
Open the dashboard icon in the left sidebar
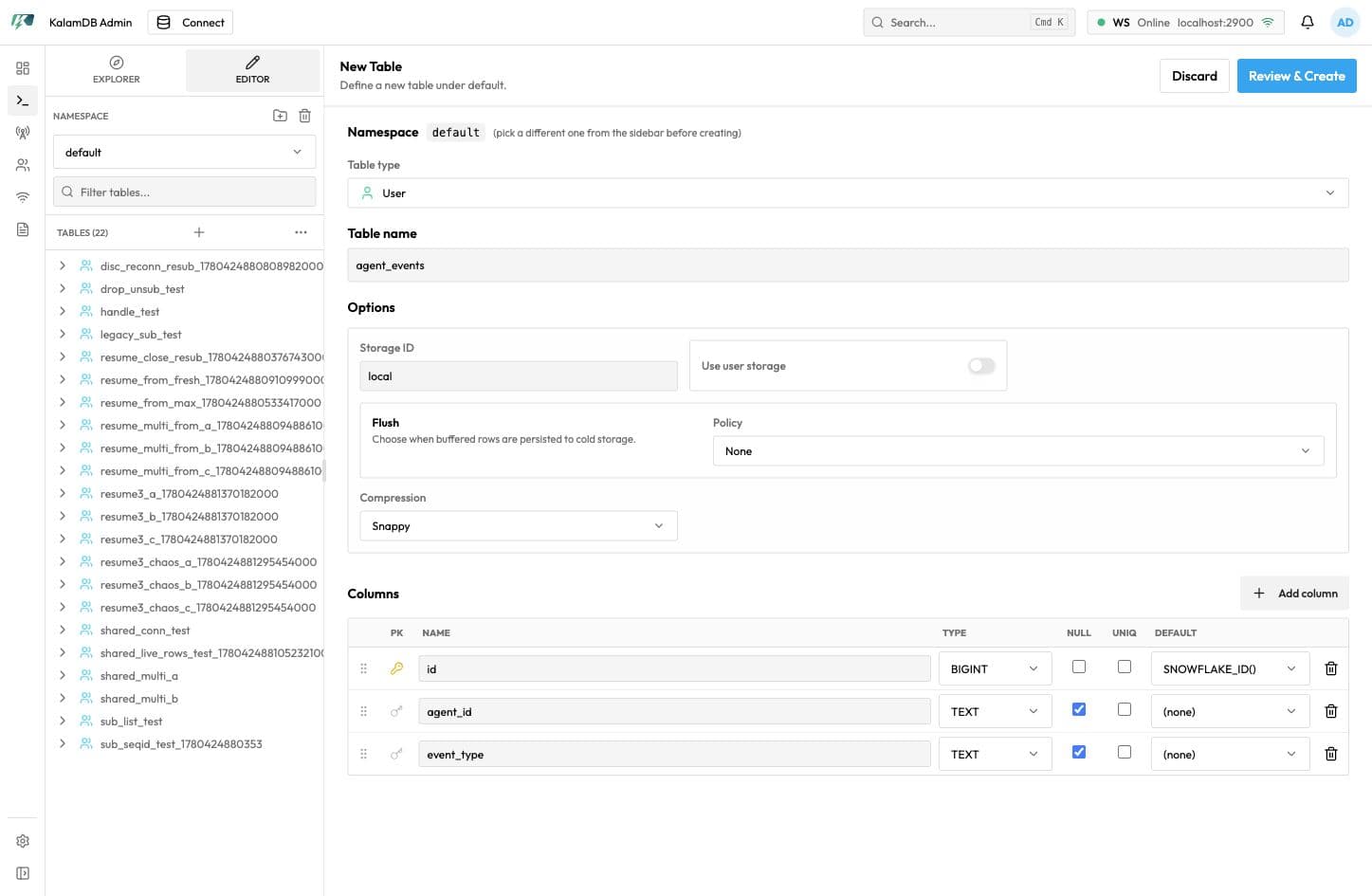click(23, 68)
